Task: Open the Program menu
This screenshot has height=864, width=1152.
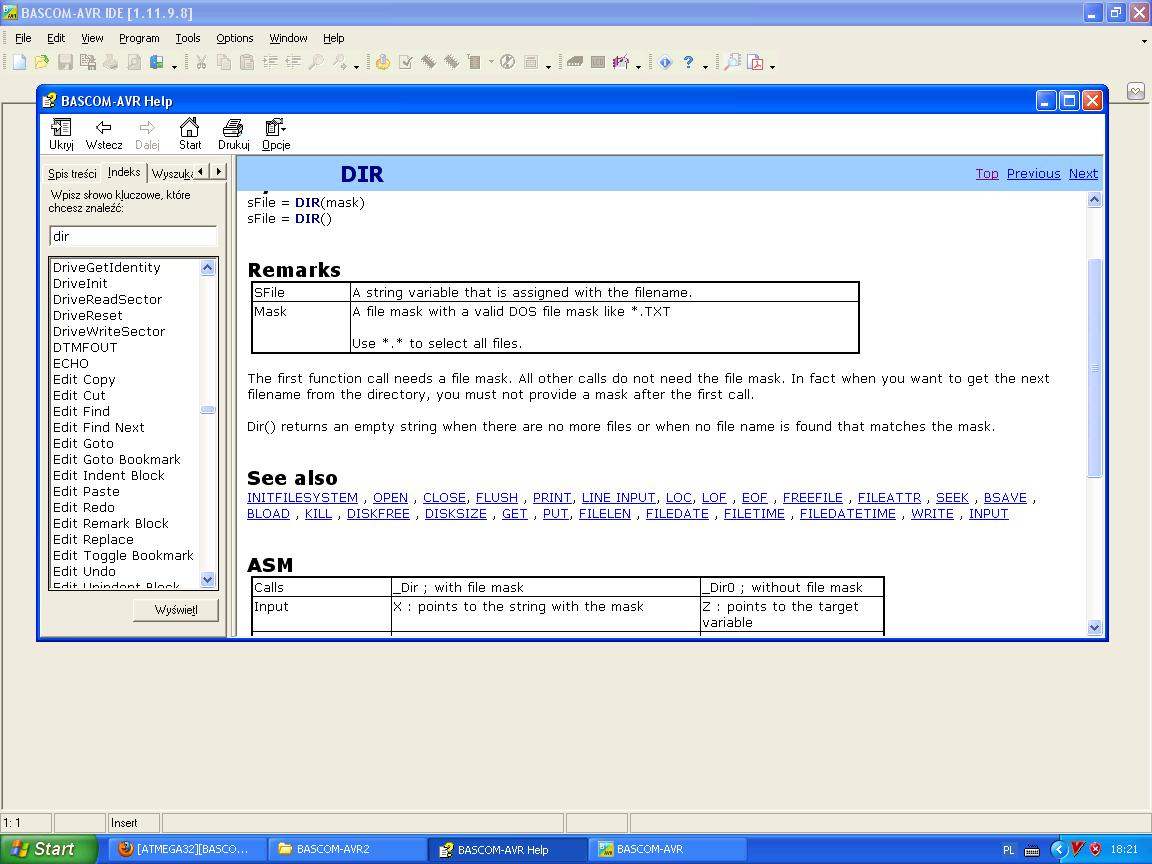Action: 139,38
